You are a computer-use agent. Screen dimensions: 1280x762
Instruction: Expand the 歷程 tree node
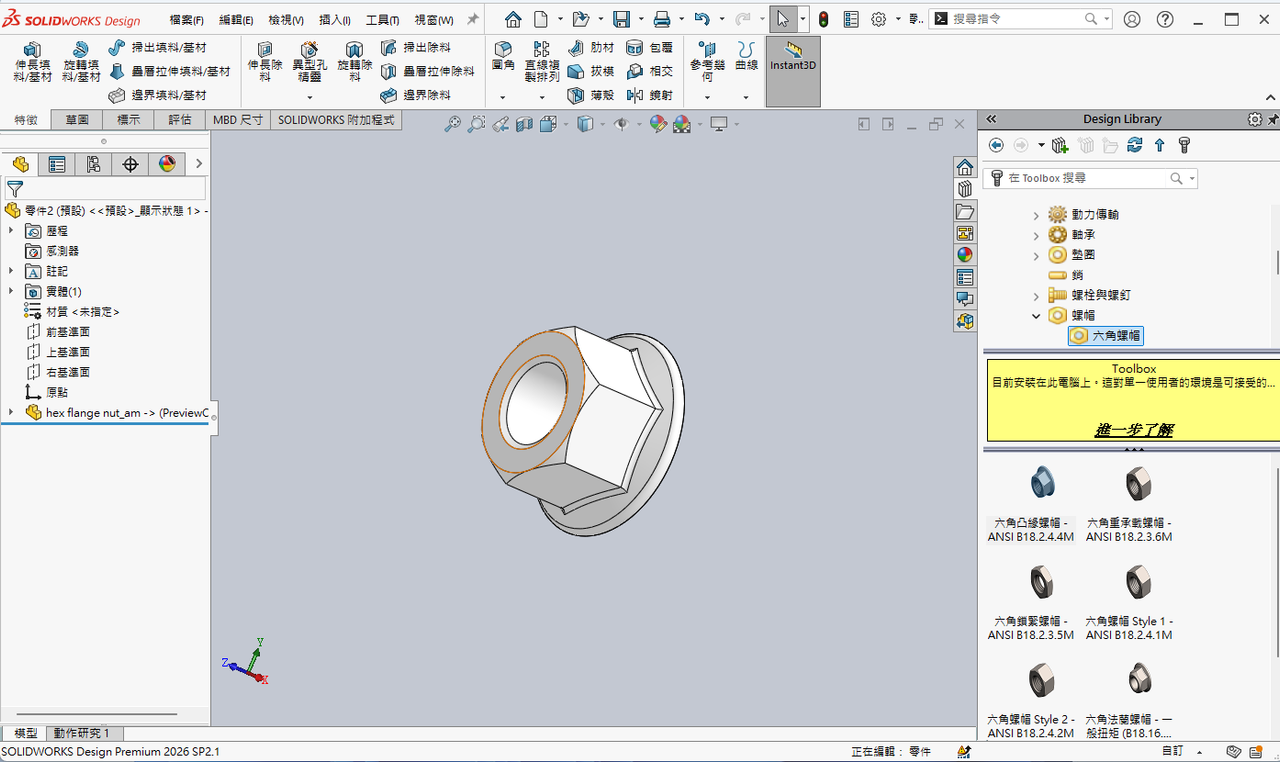tap(11, 231)
